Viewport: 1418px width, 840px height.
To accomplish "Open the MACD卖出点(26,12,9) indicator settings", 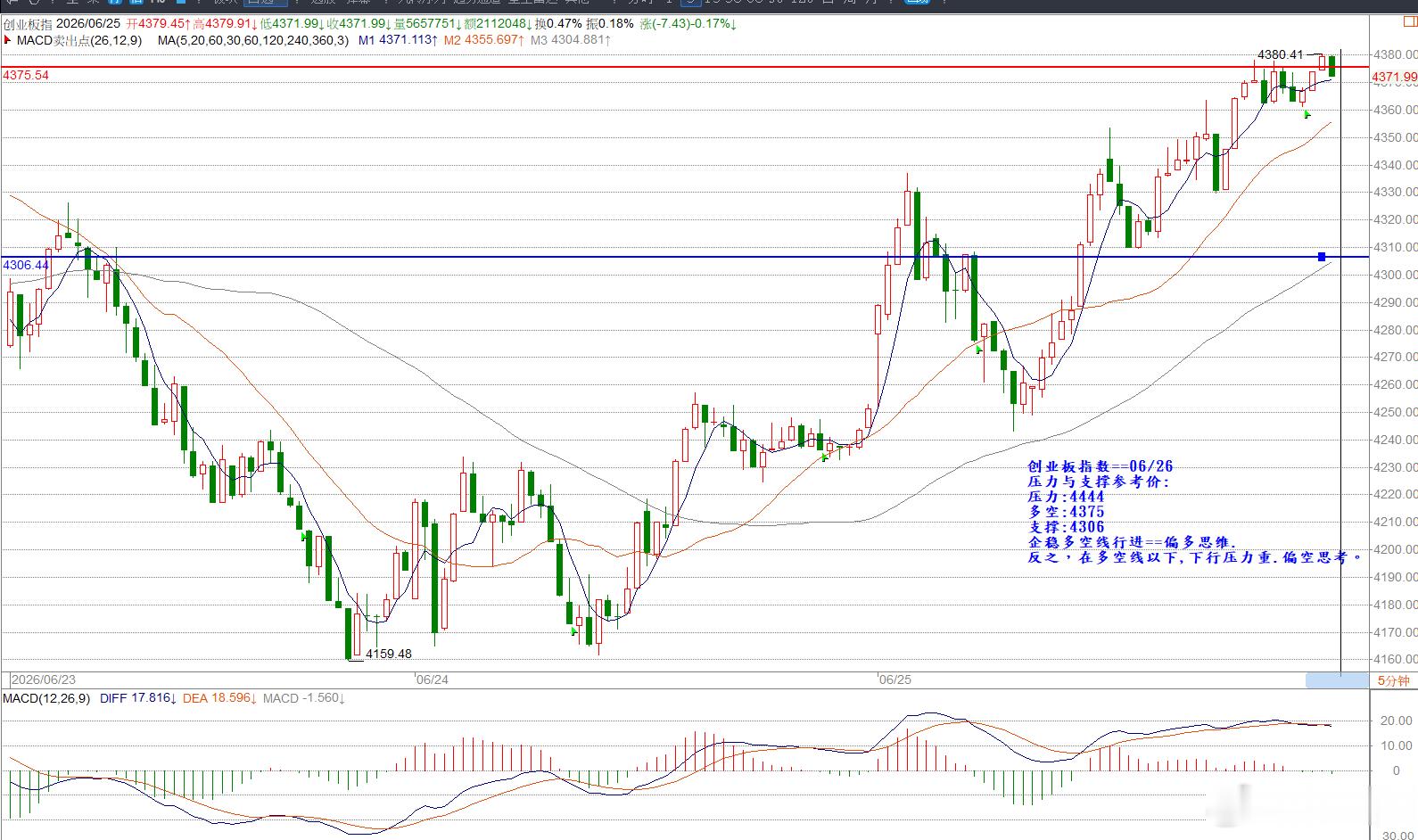I will [79, 40].
